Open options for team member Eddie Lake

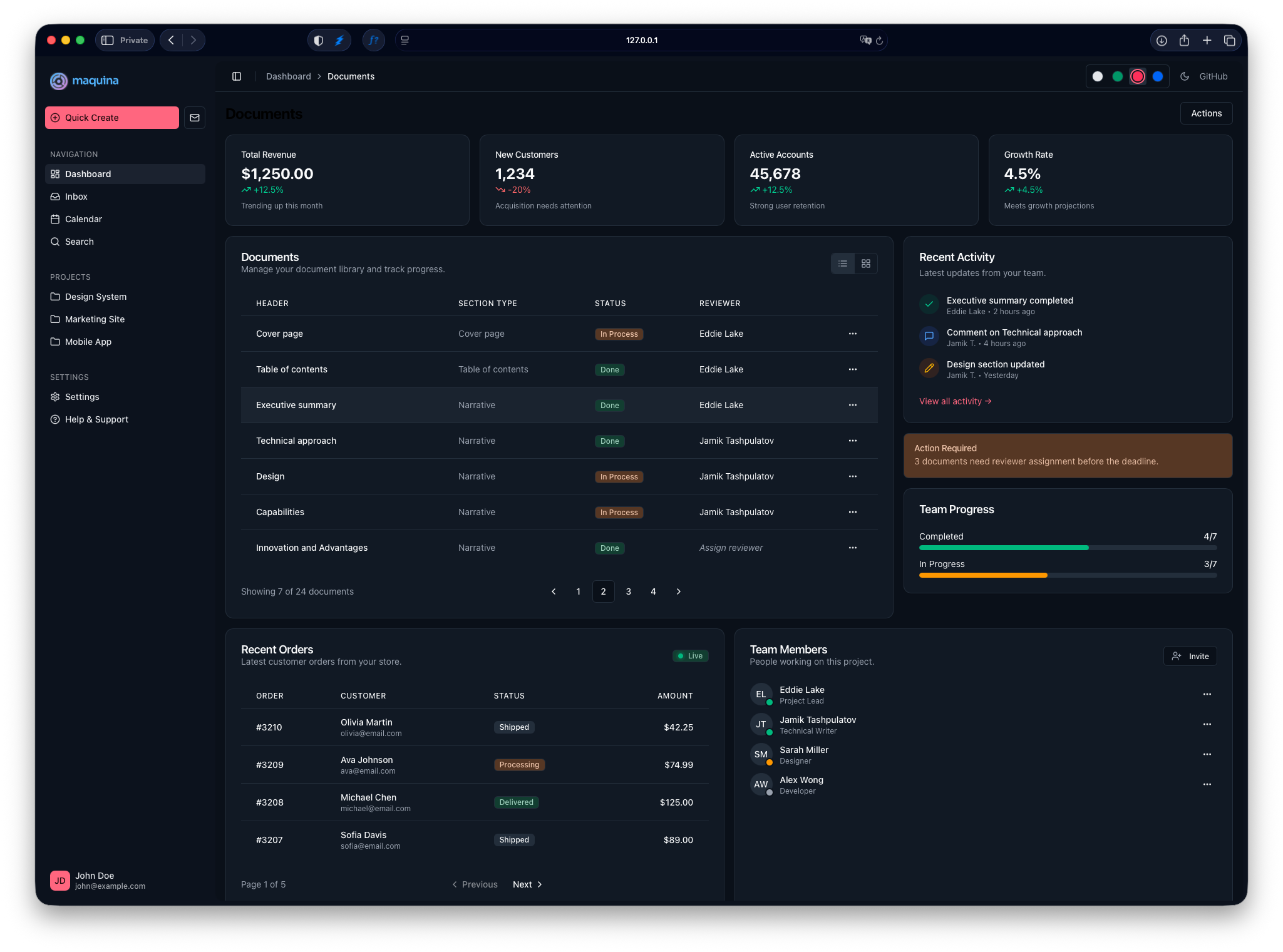[1207, 694]
